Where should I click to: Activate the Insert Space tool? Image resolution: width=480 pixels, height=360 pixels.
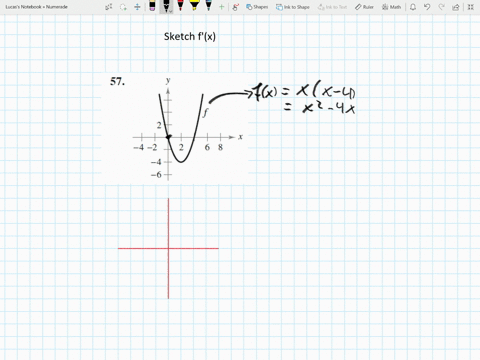tap(137, 7)
